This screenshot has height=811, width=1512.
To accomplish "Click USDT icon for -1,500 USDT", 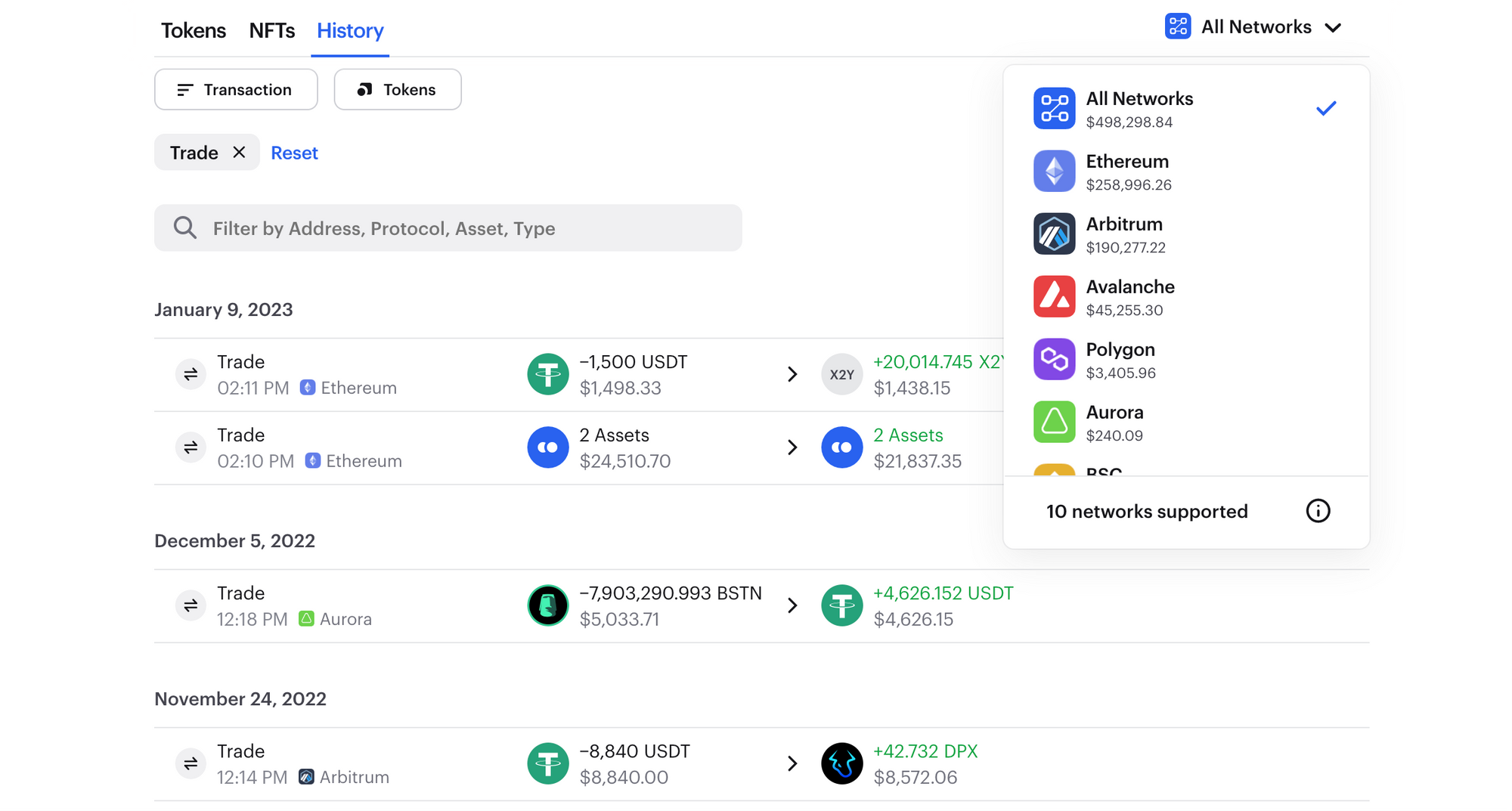I will coord(548,374).
